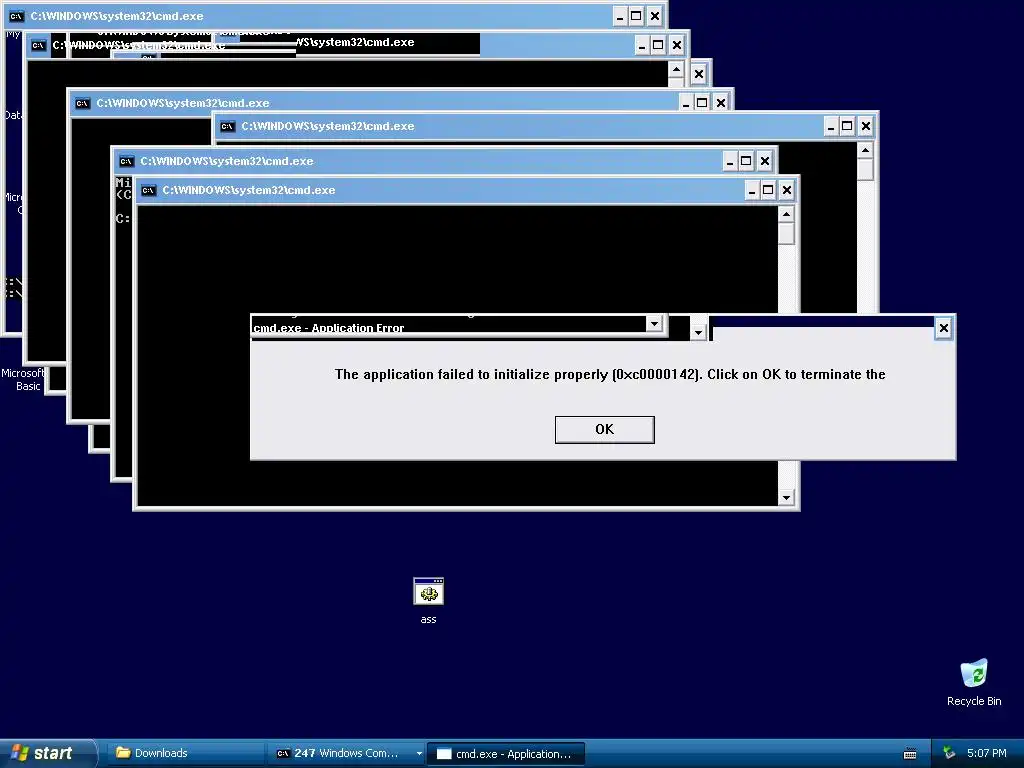Close the Application Error dialog with X
Image resolution: width=1024 pixels, height=768 pixels.
pos(943,328)
